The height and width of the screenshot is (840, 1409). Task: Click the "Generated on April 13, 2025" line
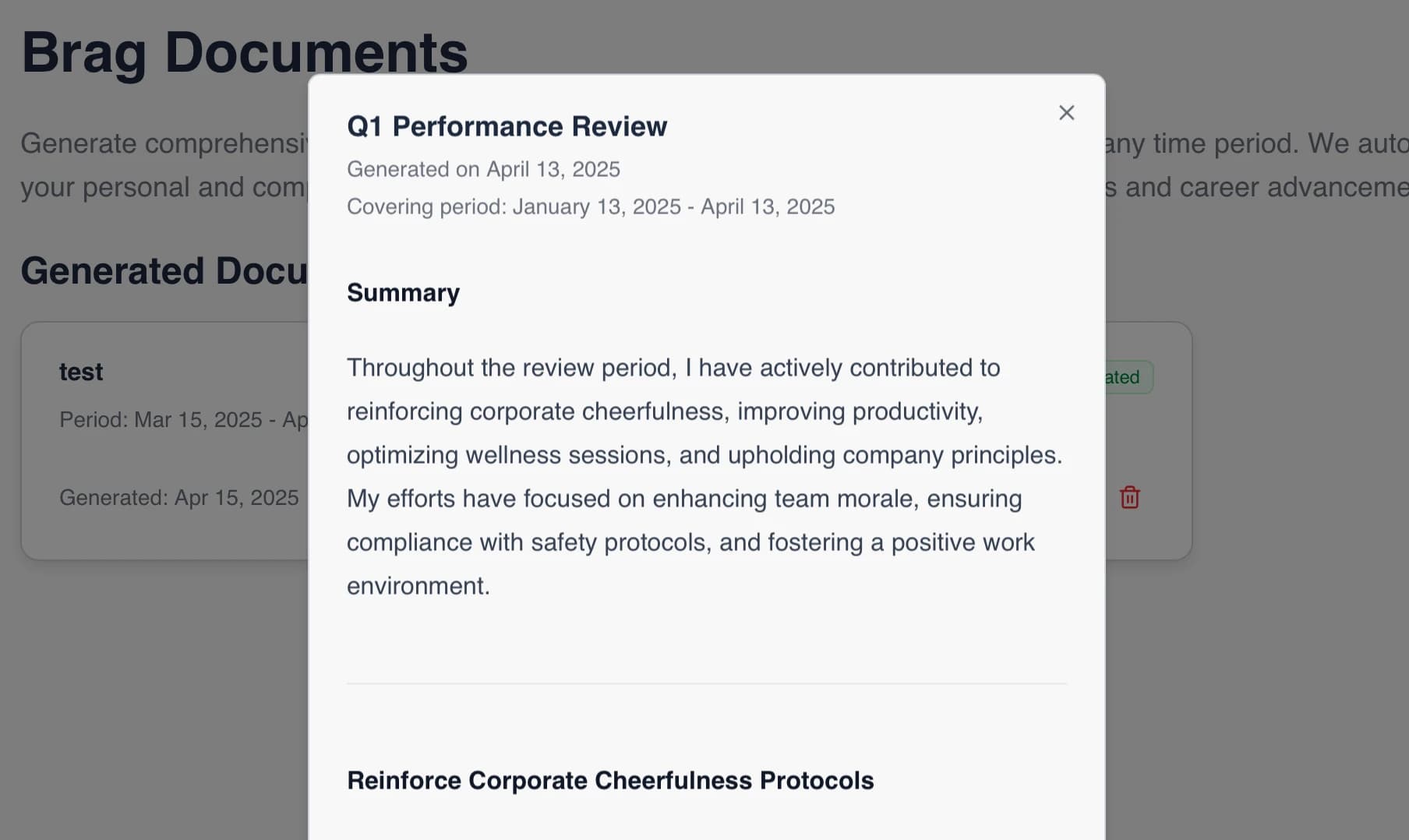point(483,169)
